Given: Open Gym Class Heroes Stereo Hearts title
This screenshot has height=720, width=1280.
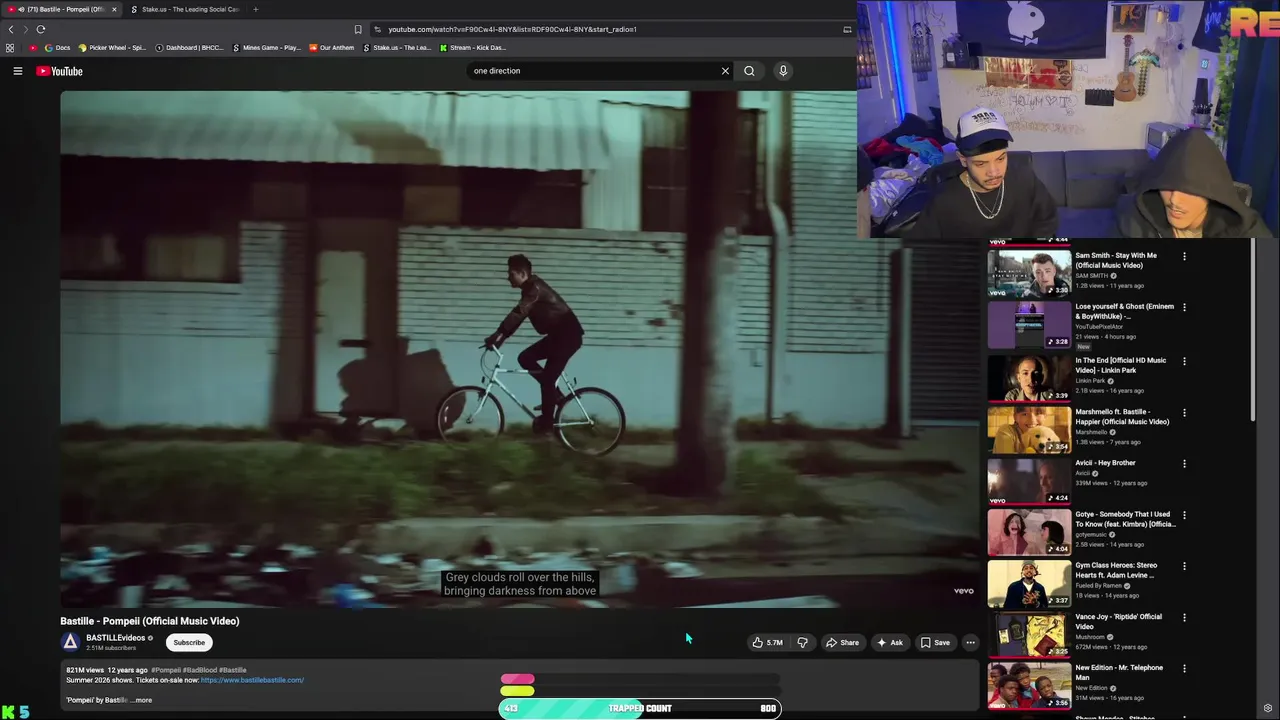Looking at the screenshot, I should point(1116,570).
